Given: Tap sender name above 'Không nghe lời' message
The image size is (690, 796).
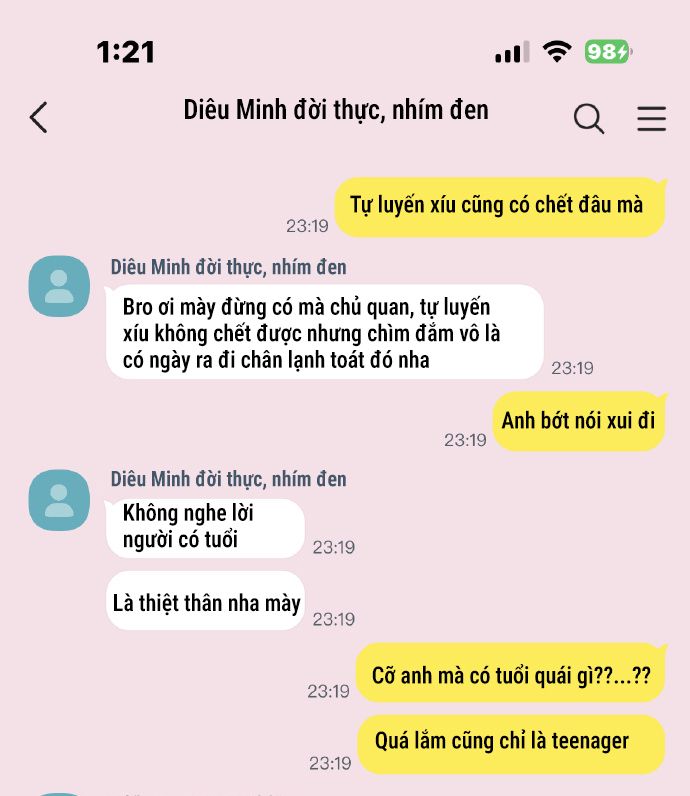Looking at the screenshot, I should point(228,479).
